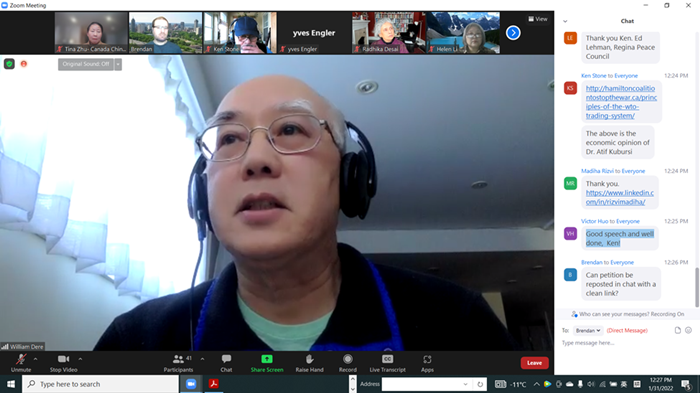700x393 pixels.
Task: Click the Record icon
Action: pyautogui.click(x=348, y=359)
